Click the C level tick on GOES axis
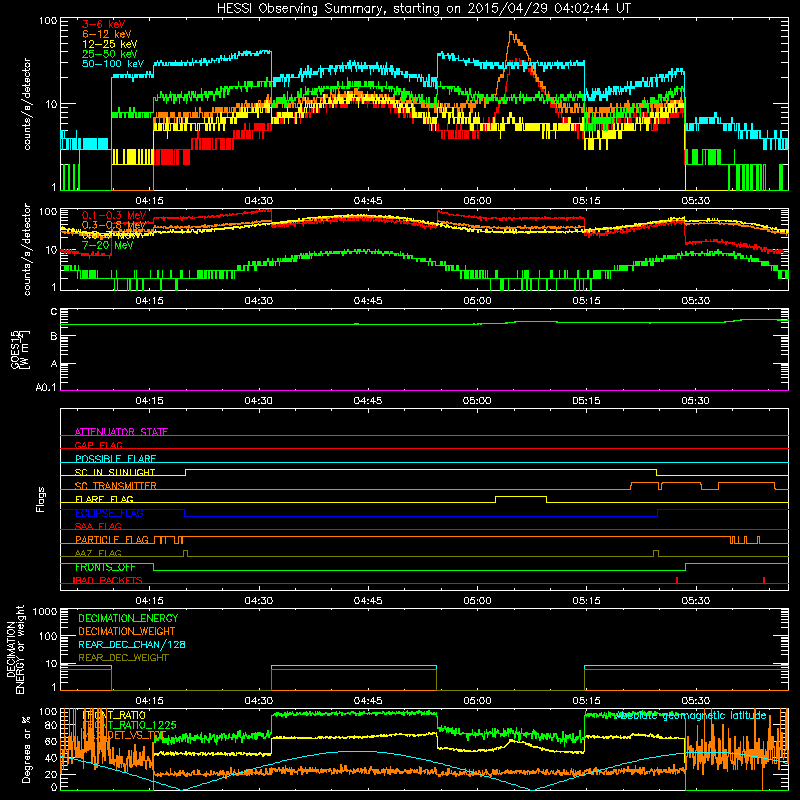 point(54,311)
